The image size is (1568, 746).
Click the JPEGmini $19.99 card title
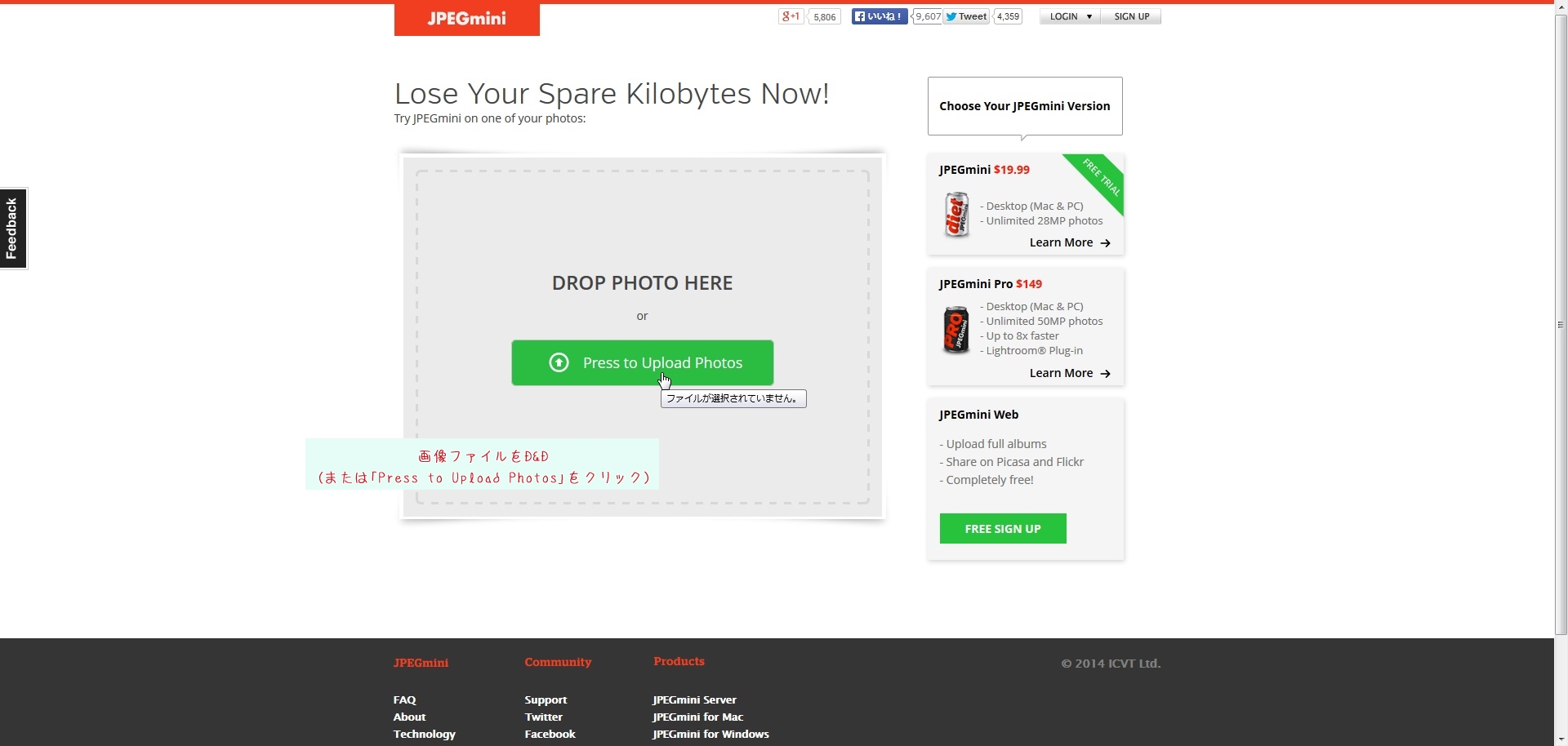[984, 170]
